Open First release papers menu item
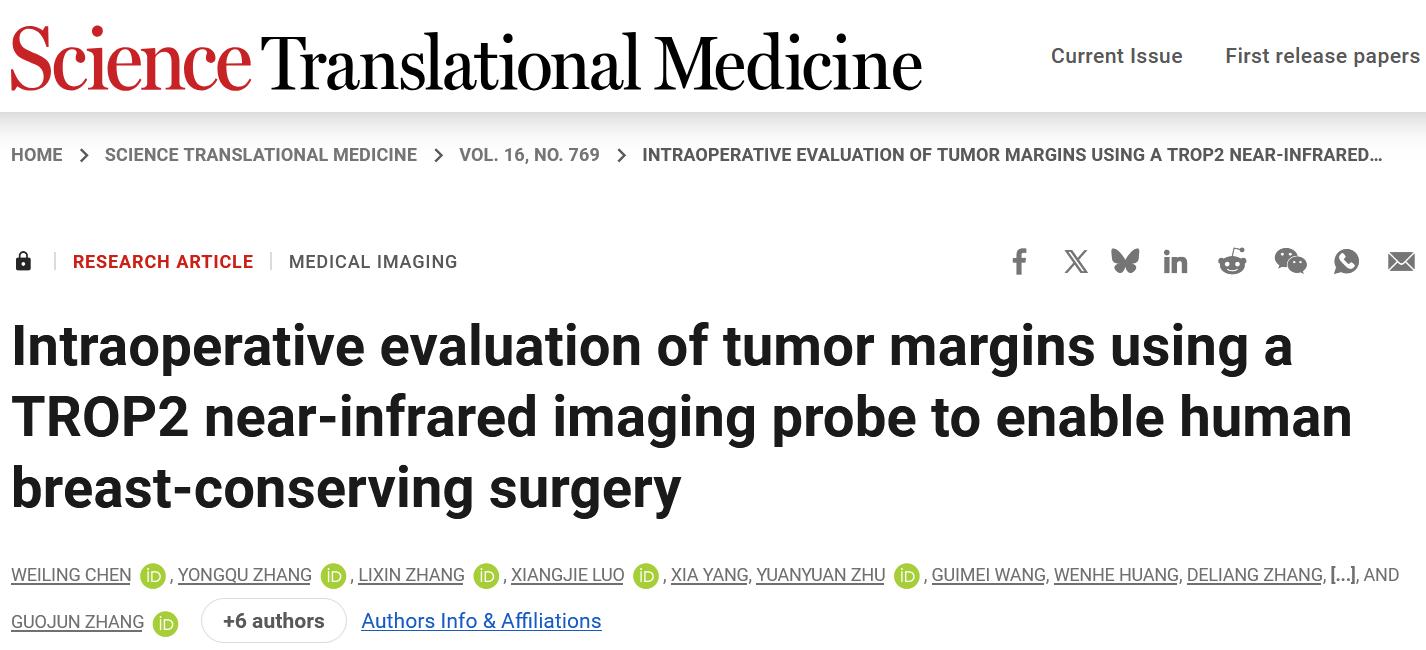This screenshot has width=1426, height=650. pyautogui.click(x=1322, y=56)
